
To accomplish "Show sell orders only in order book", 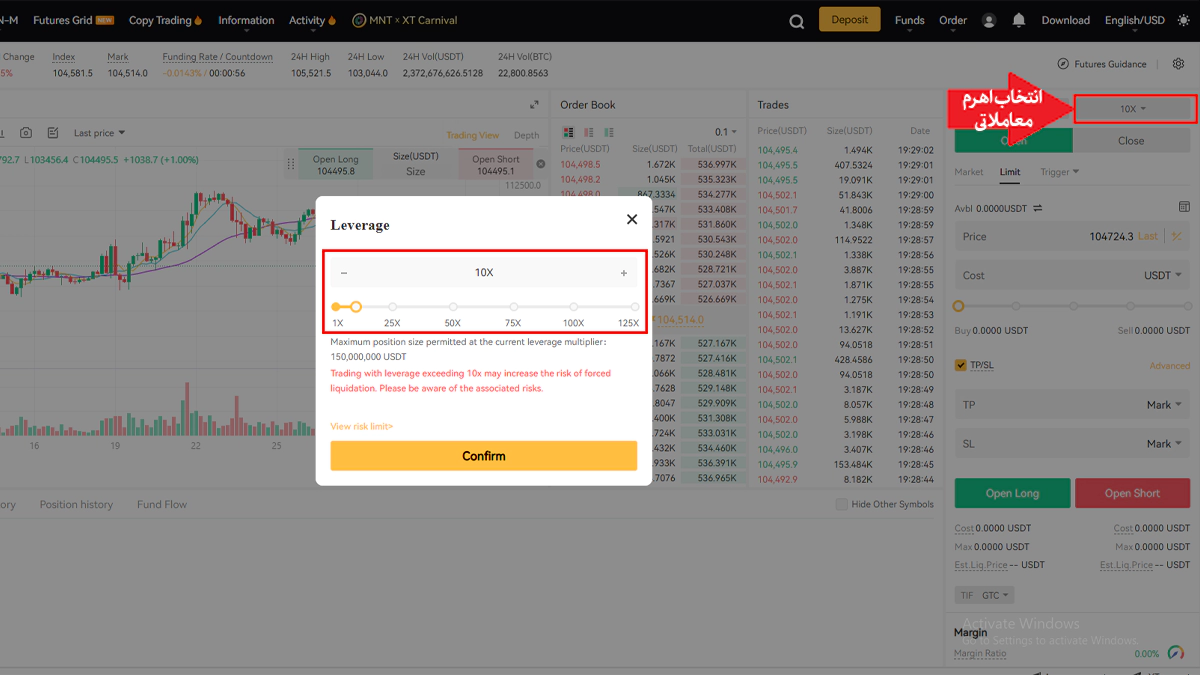I will (x=589, y=132).
